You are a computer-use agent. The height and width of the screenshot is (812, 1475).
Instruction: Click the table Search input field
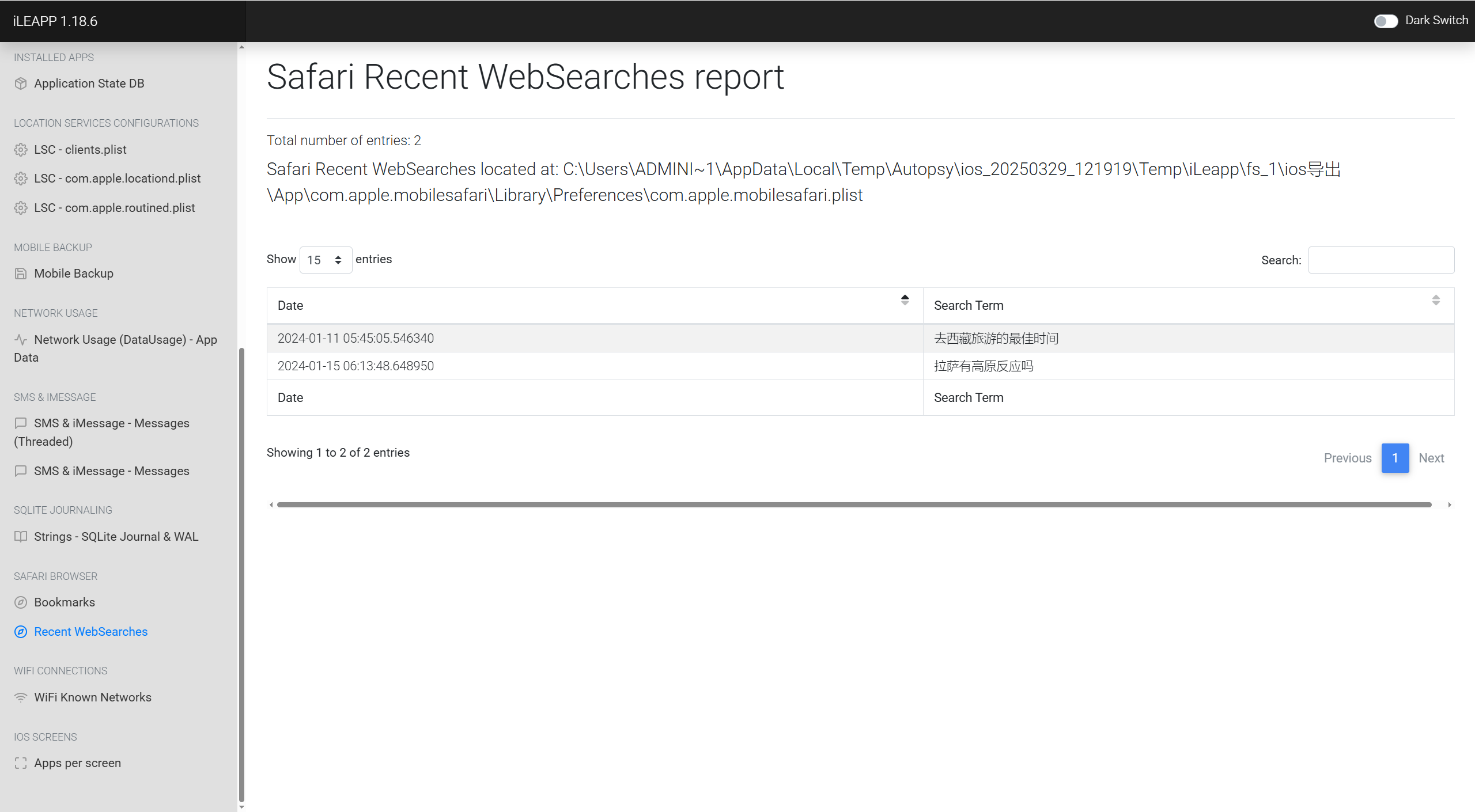(x=1381, y=260)
